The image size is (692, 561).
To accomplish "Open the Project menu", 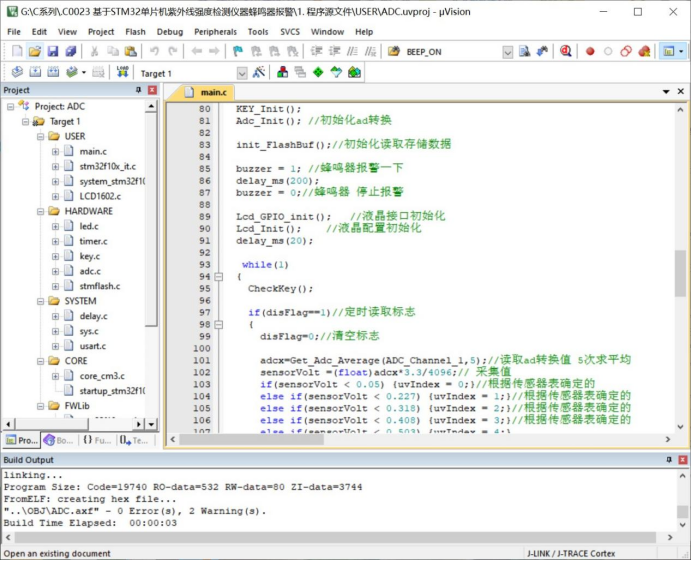I will [101, 32].
